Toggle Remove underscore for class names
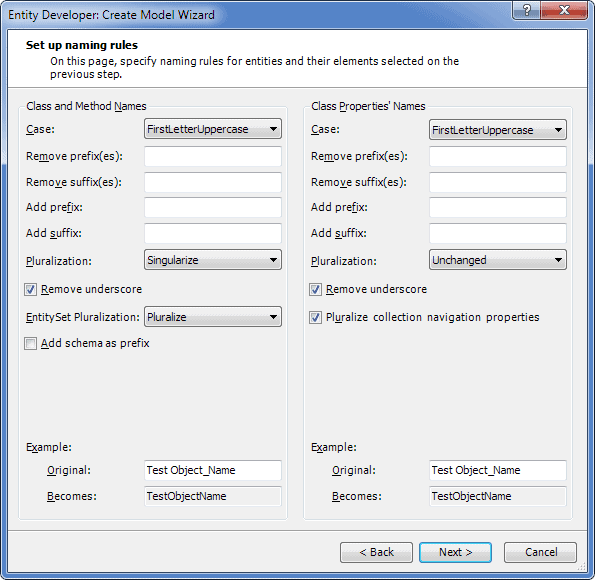Screen dimensions: 595x580 tap(30, 290)
